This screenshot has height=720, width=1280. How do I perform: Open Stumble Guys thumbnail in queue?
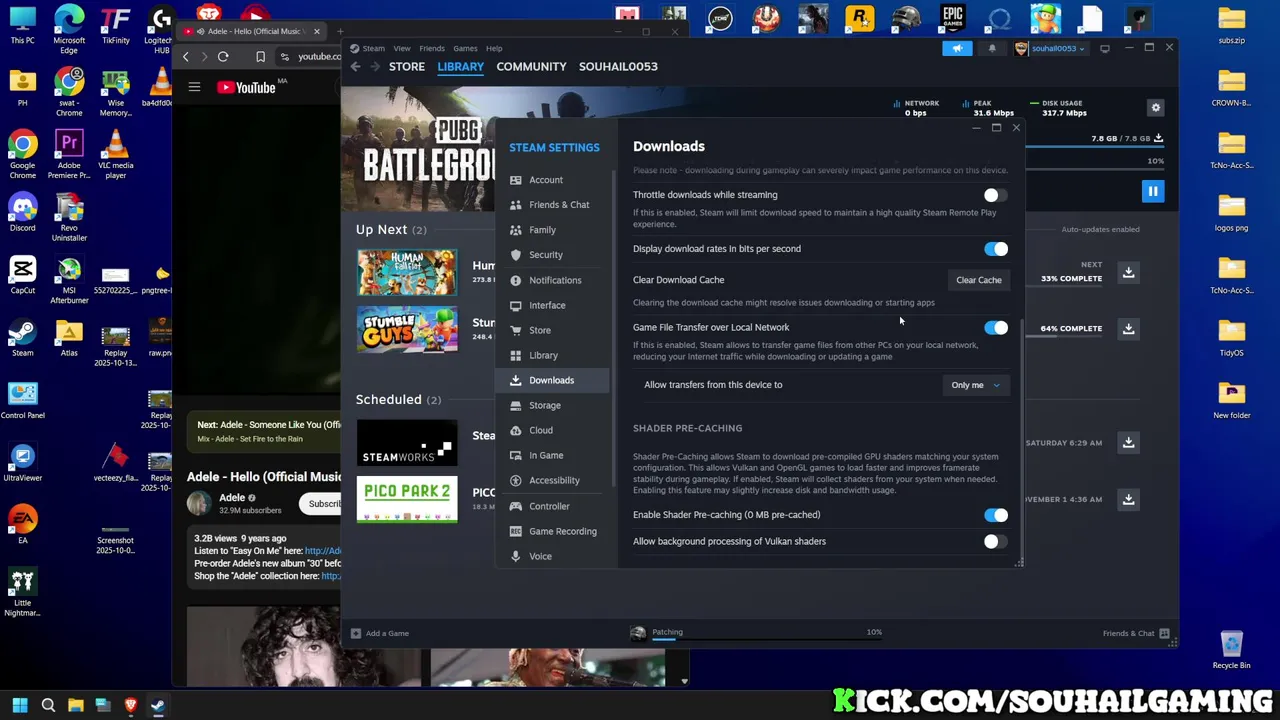click(407, 328)
